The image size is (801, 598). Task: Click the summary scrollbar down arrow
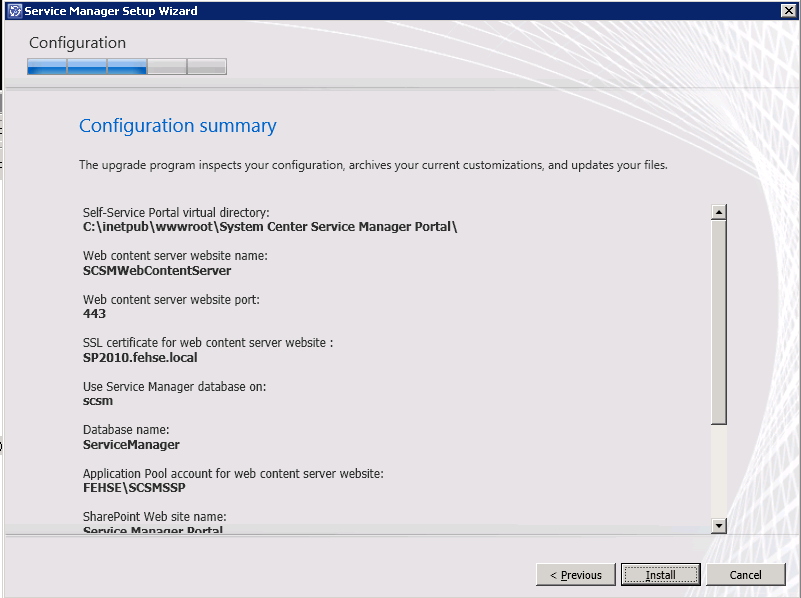[x=719, y=525]
